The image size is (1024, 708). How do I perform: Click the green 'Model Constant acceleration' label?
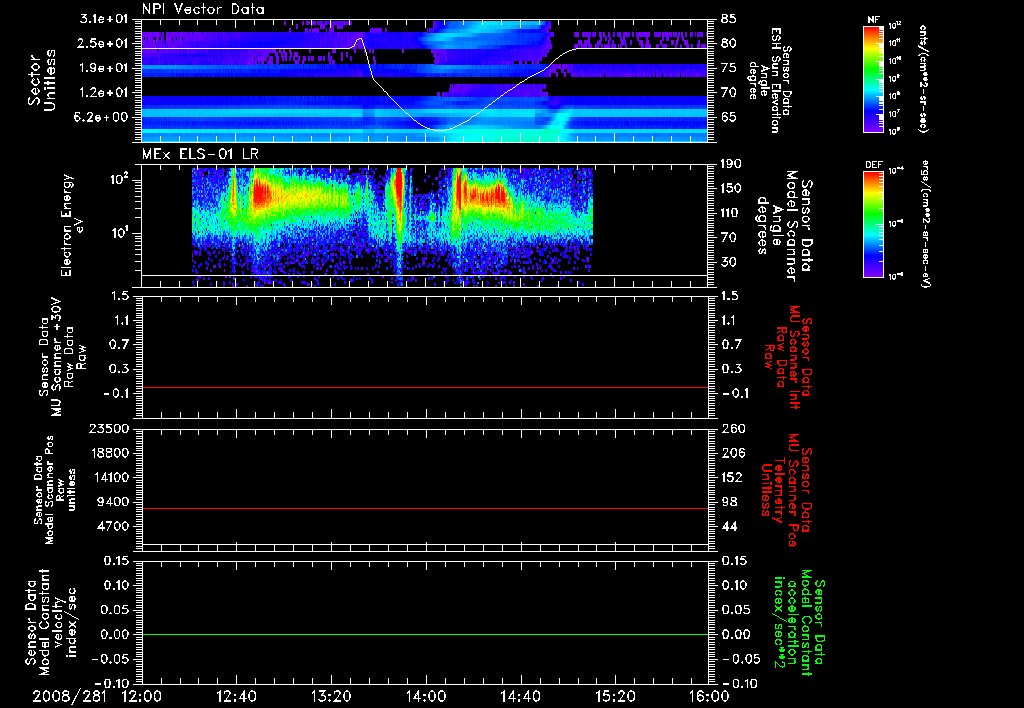(799, 624)
